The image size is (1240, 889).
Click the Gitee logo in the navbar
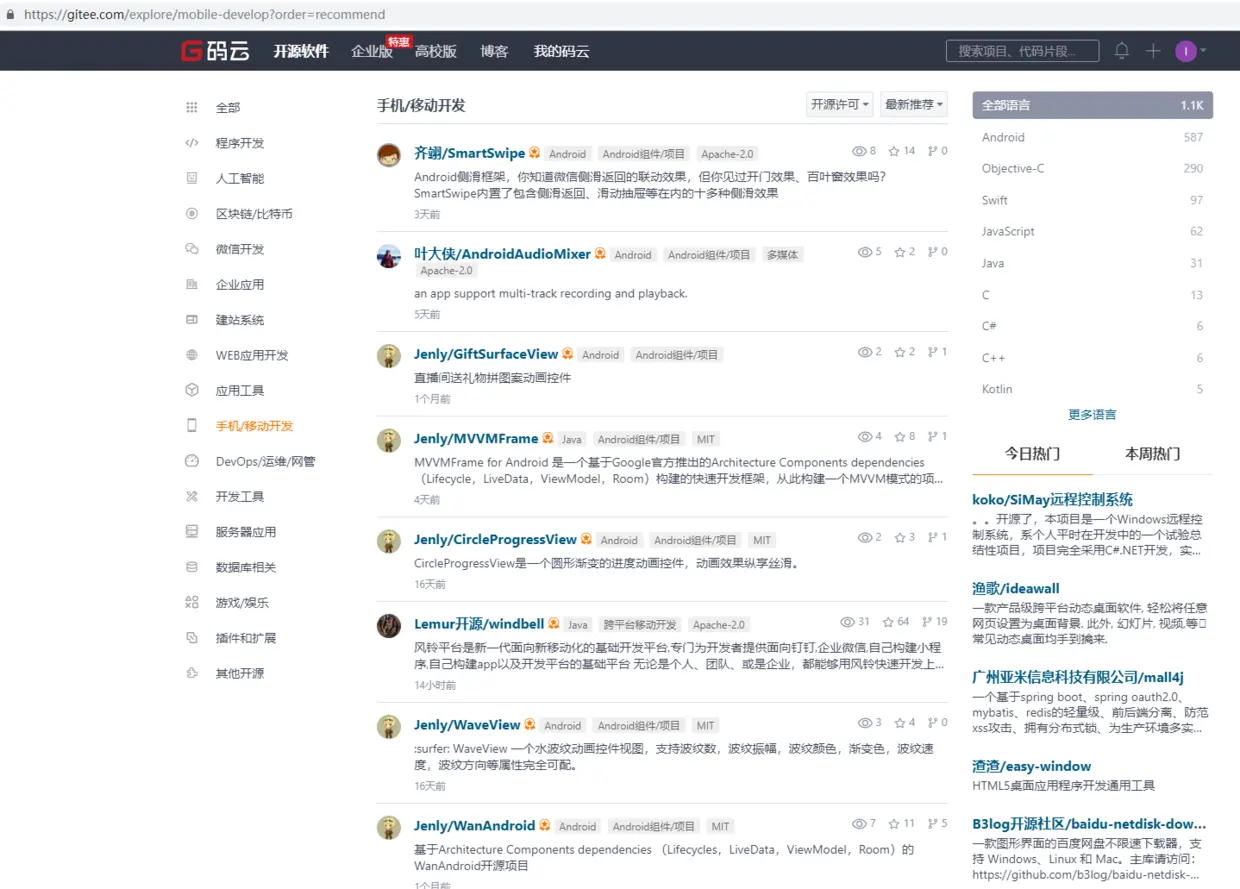[x=214, y=50]
